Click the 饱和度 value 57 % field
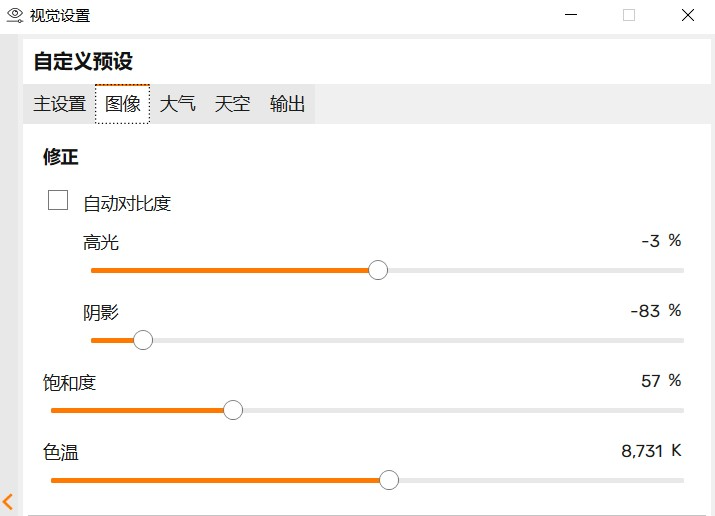 coord(661,381)
